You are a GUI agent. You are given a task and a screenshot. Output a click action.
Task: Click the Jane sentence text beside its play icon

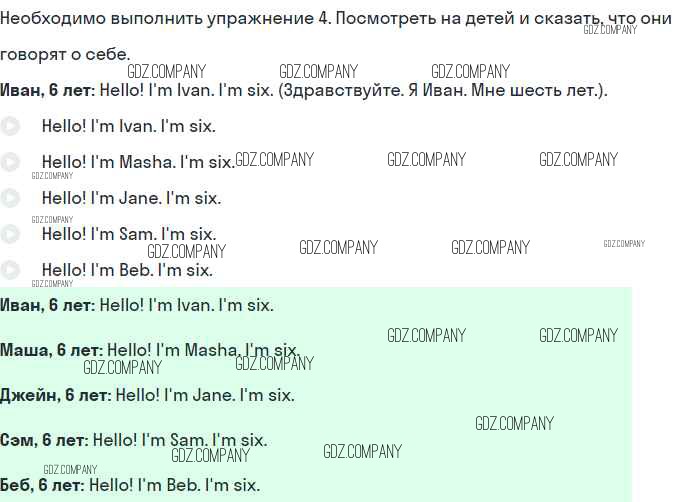131,198
